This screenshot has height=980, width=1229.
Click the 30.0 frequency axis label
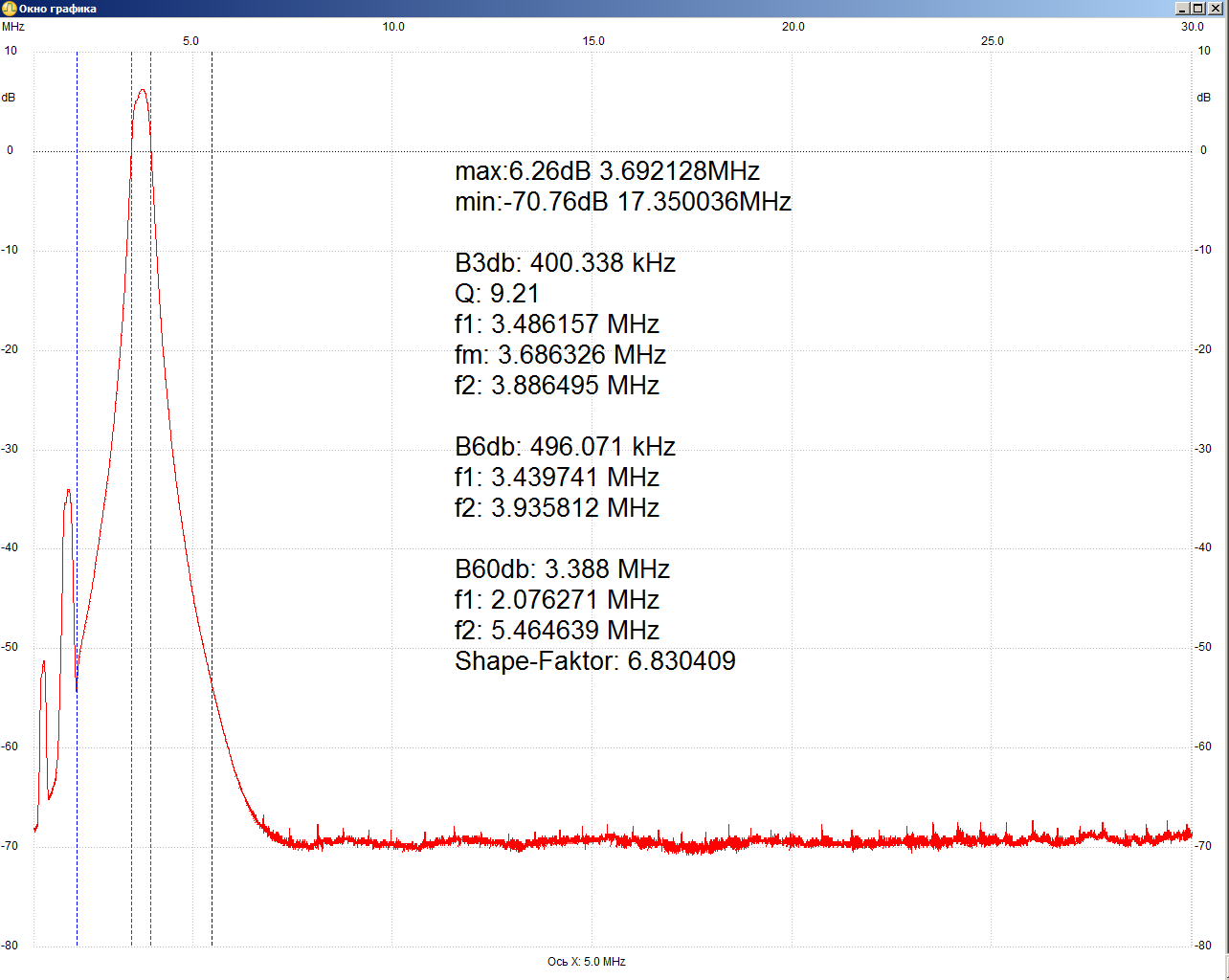click(1193, 27)
